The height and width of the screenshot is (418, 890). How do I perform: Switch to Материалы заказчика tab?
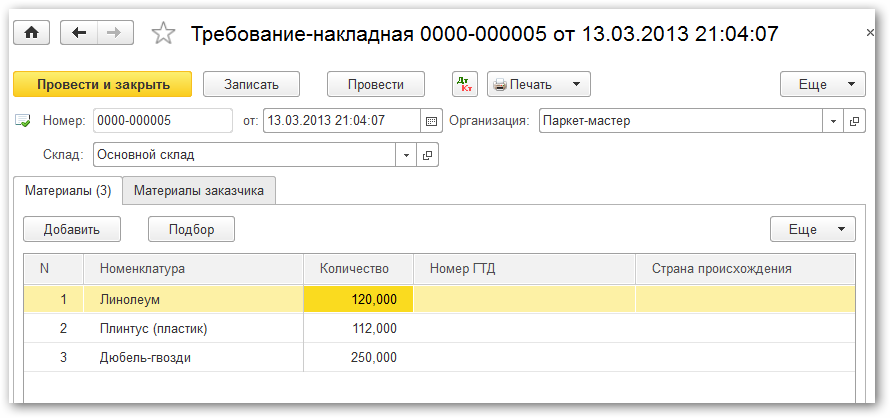point(199,191)
